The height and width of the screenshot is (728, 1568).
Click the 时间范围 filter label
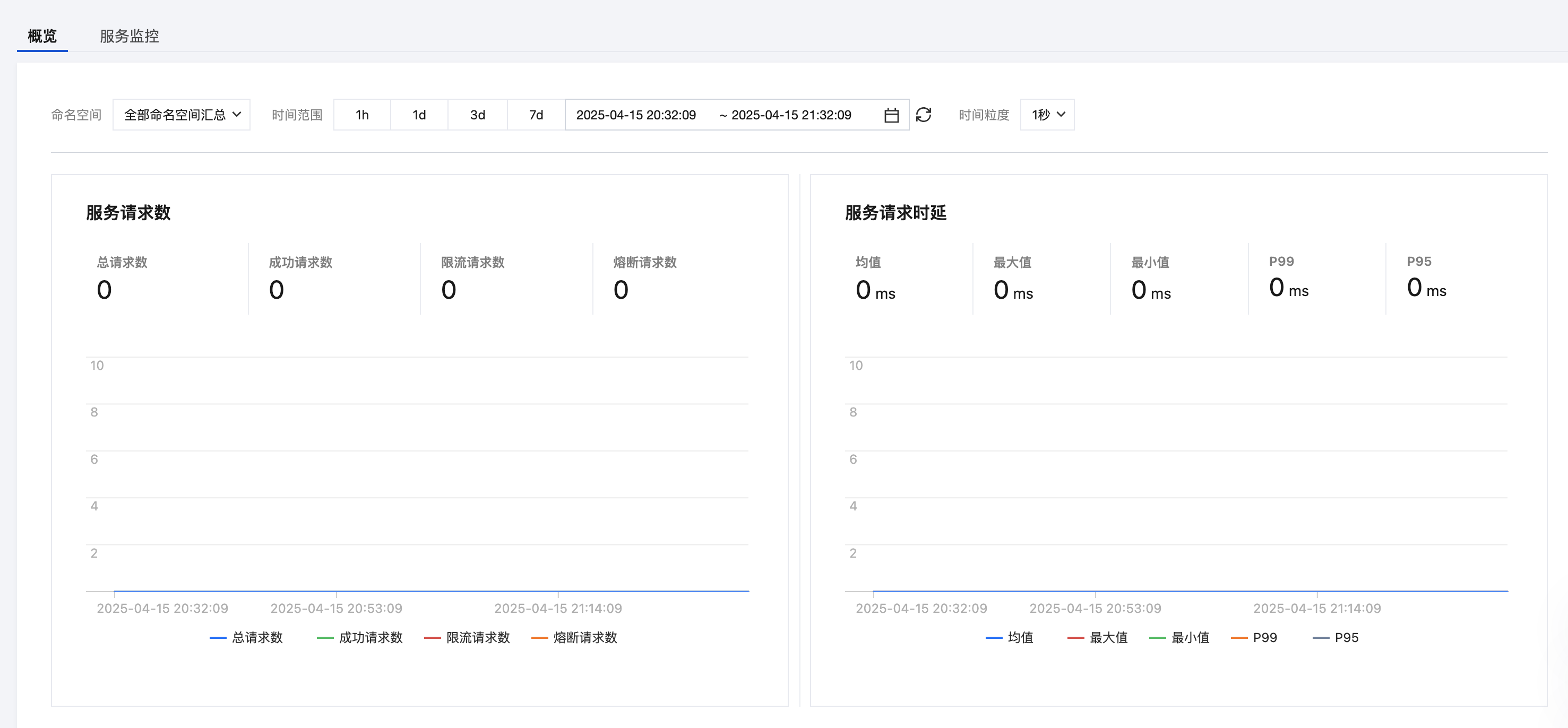click(x=297, y=115)
